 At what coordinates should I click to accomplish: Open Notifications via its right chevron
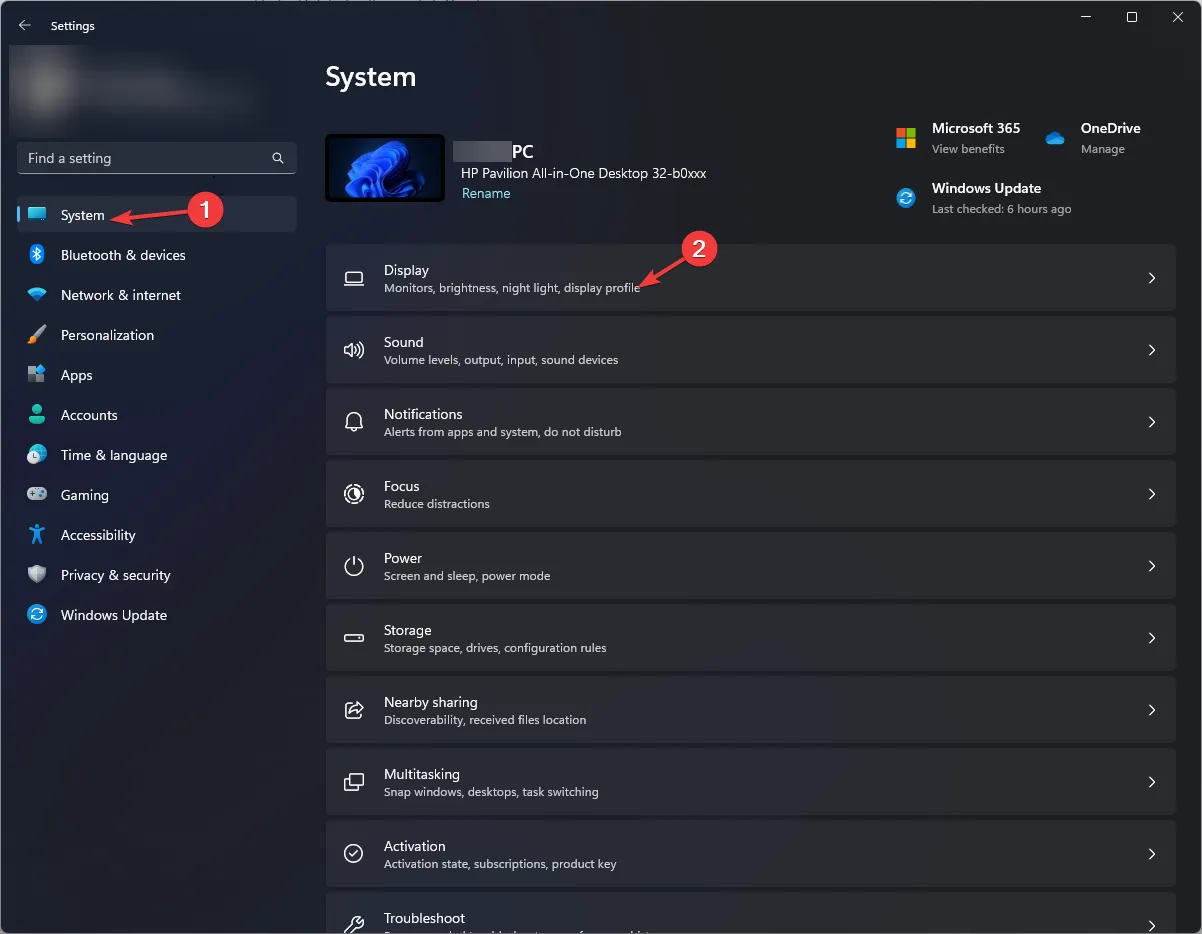1152,422
